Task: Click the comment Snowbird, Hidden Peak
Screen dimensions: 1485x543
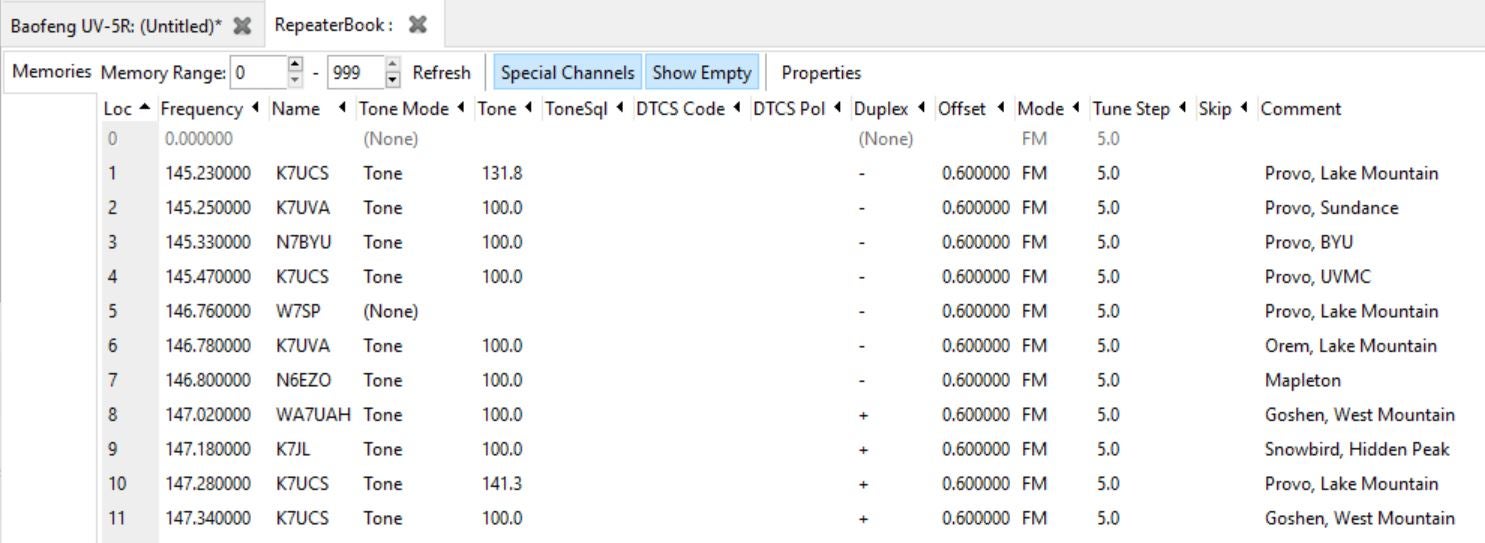Action: 1357,449
